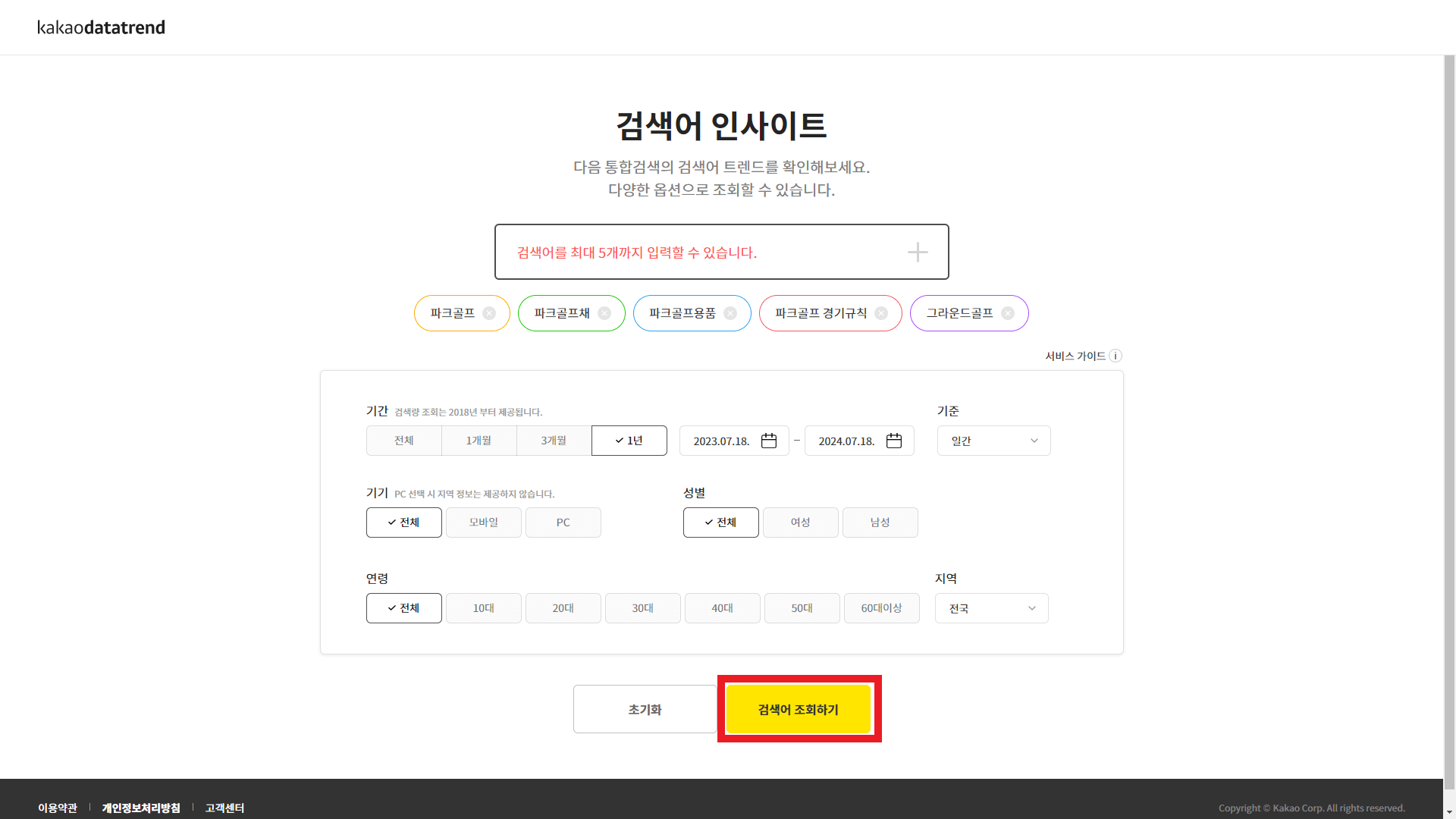
Task: Click the plus icon in search box
Action: tap(918, 253)
